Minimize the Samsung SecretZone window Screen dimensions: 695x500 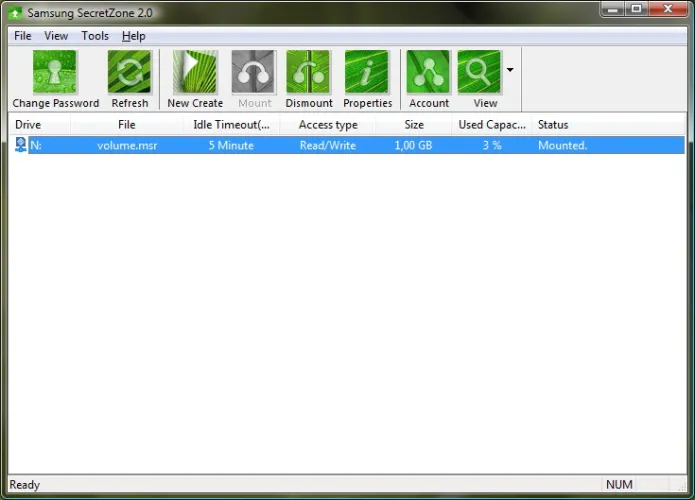coord(613,9)
